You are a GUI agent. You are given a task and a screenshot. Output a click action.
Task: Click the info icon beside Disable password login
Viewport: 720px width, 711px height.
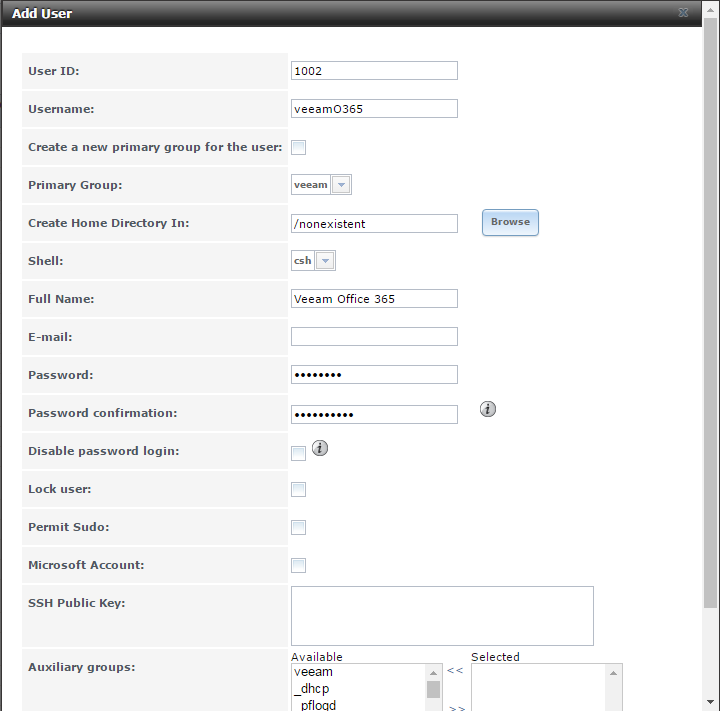320,448
